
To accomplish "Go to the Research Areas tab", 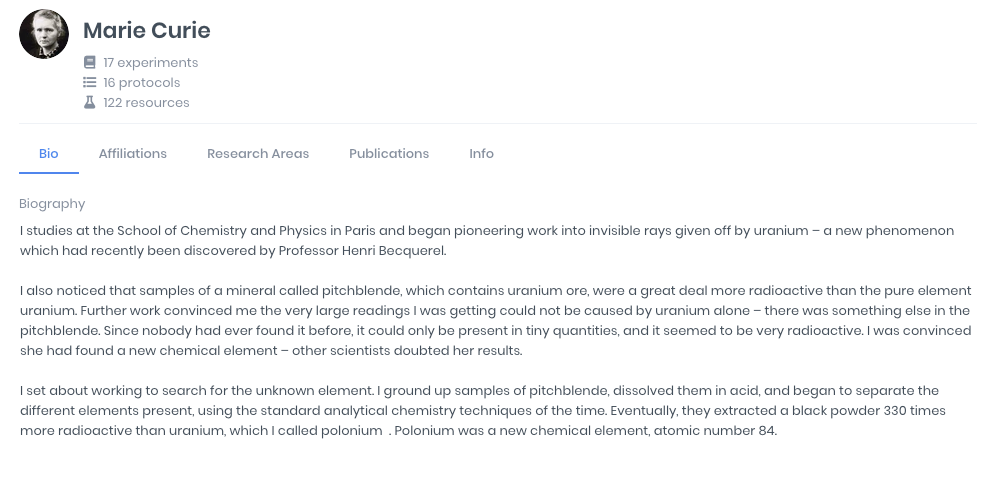I will 258,154.
